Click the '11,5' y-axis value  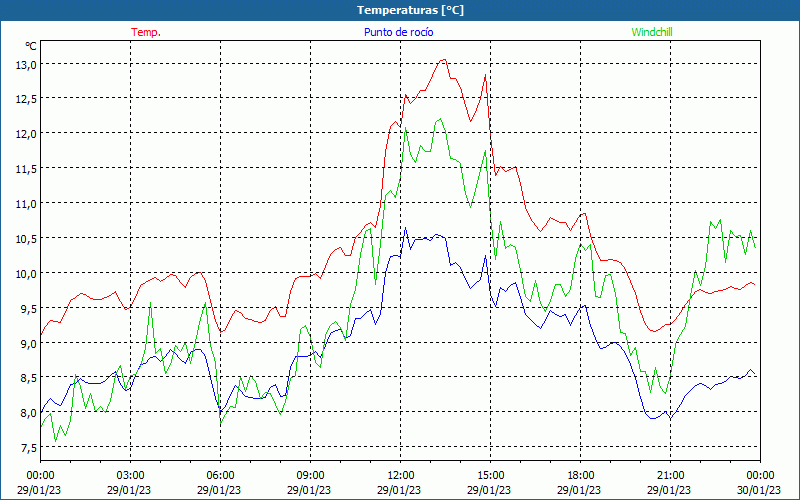click(x=25, y=169)
